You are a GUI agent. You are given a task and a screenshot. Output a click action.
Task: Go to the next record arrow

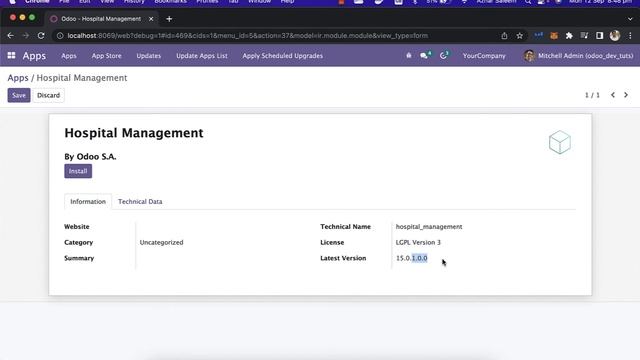[x=626, y=95]
